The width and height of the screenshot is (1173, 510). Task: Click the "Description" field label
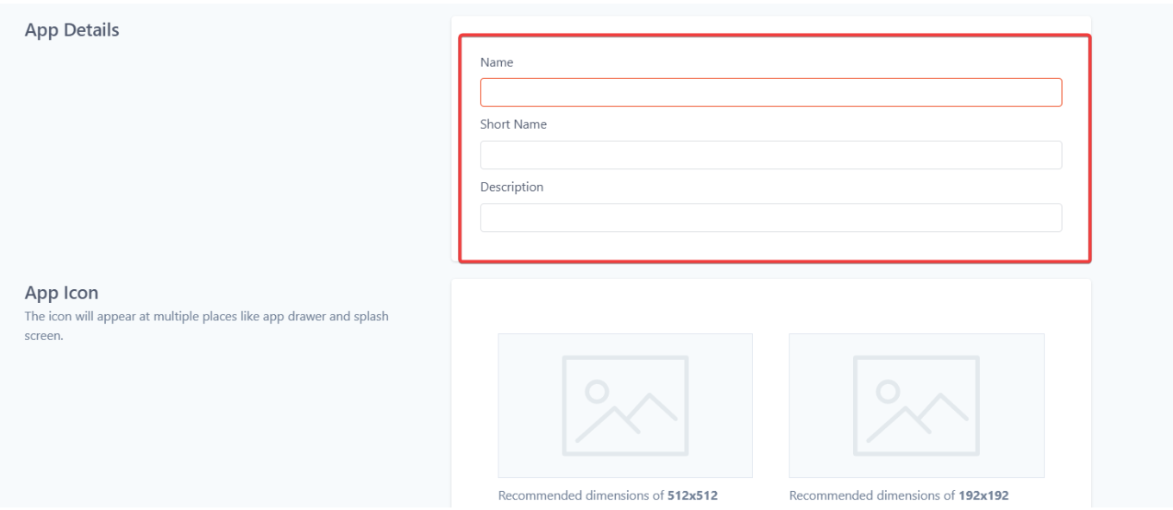[x=511, y=187]
